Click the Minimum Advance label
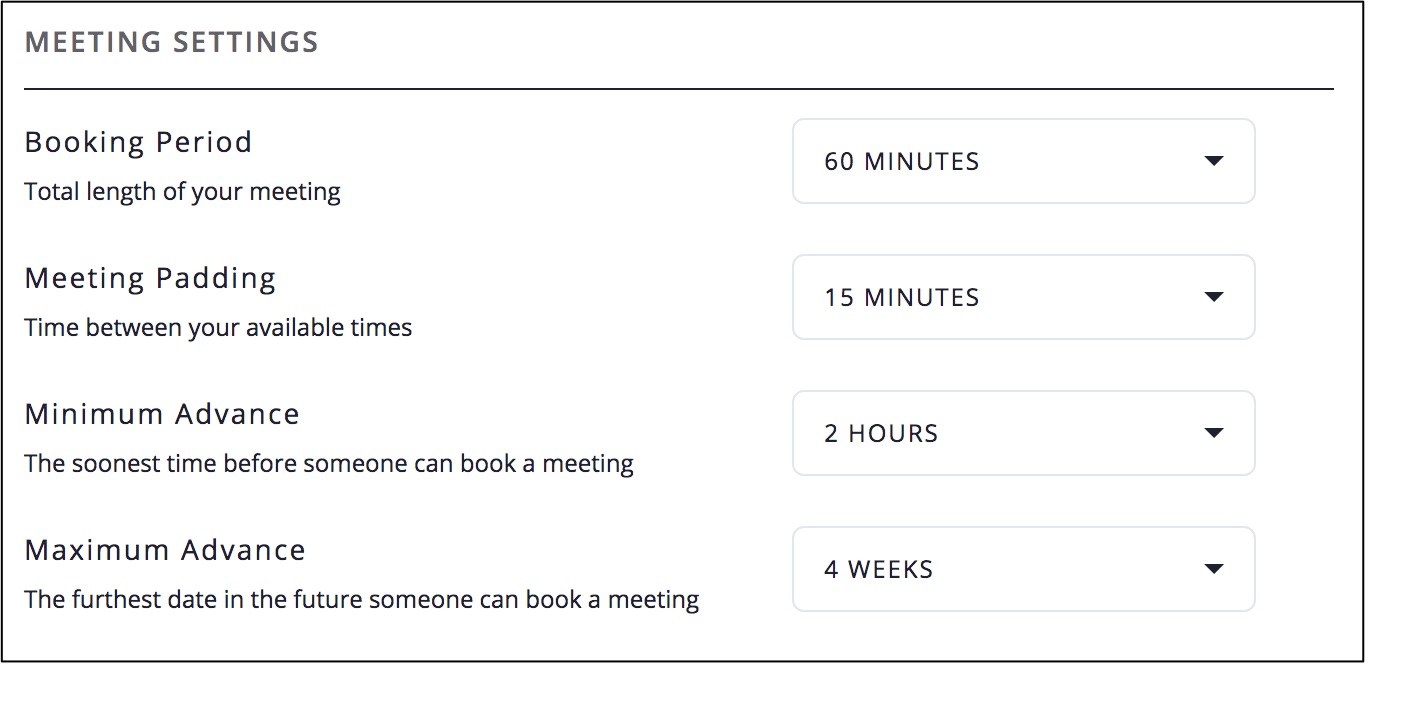Image resolution: width=1406 pixels, height=704 pixels. [162, 414]
